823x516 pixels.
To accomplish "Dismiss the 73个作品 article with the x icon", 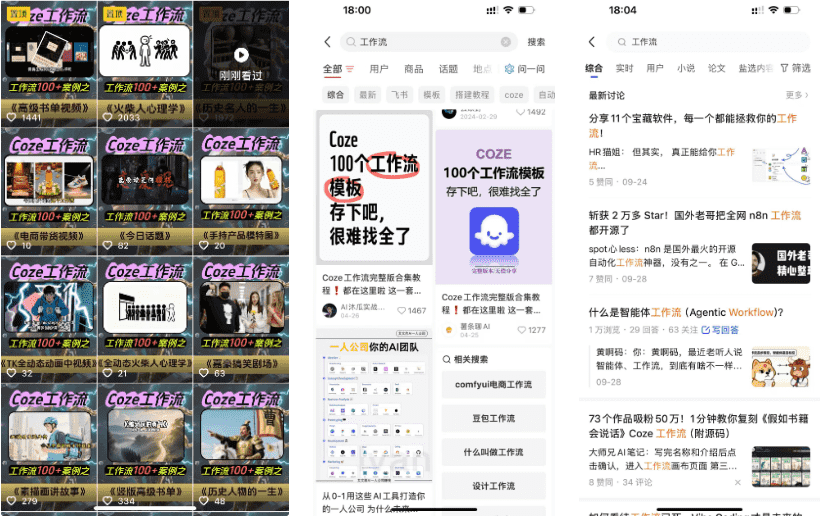I will (738, 482).
